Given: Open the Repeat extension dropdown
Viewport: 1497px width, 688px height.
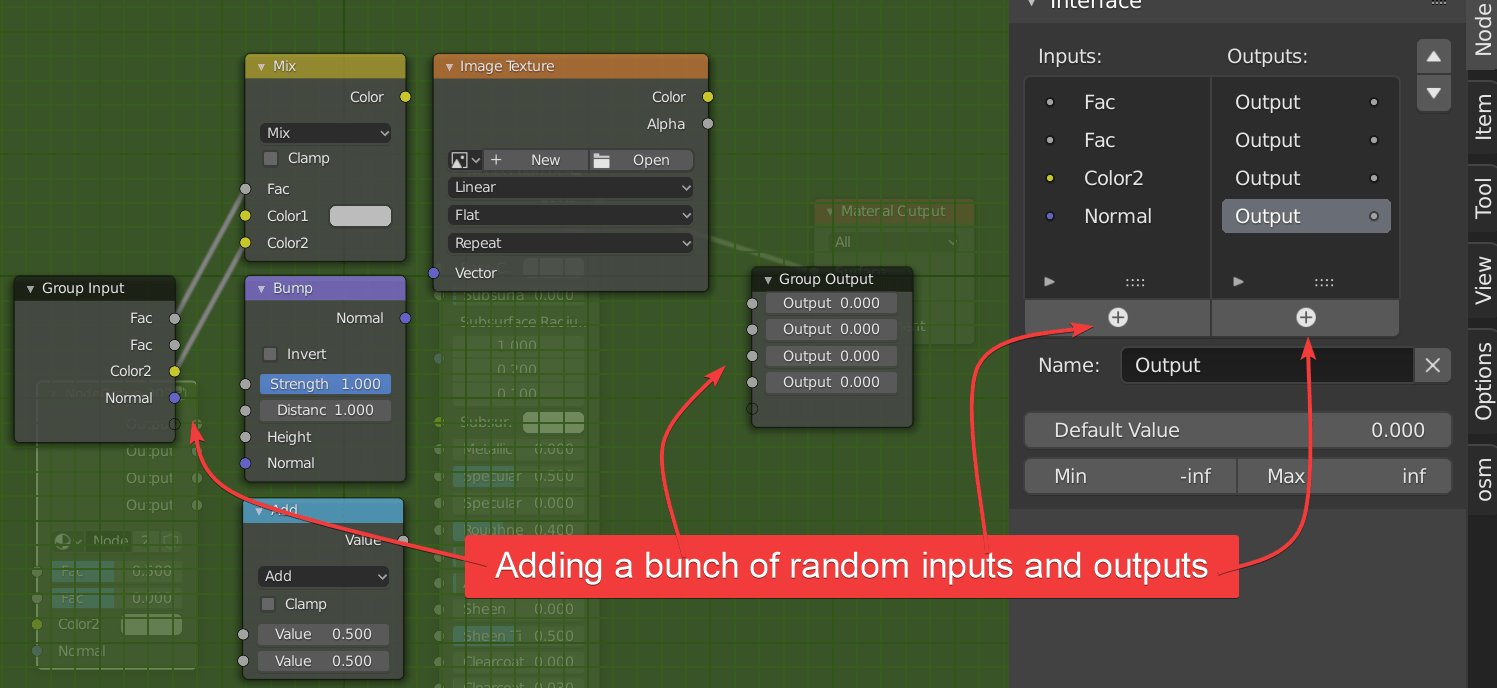Looking at the screenshot, I should [x=570, y=243].
